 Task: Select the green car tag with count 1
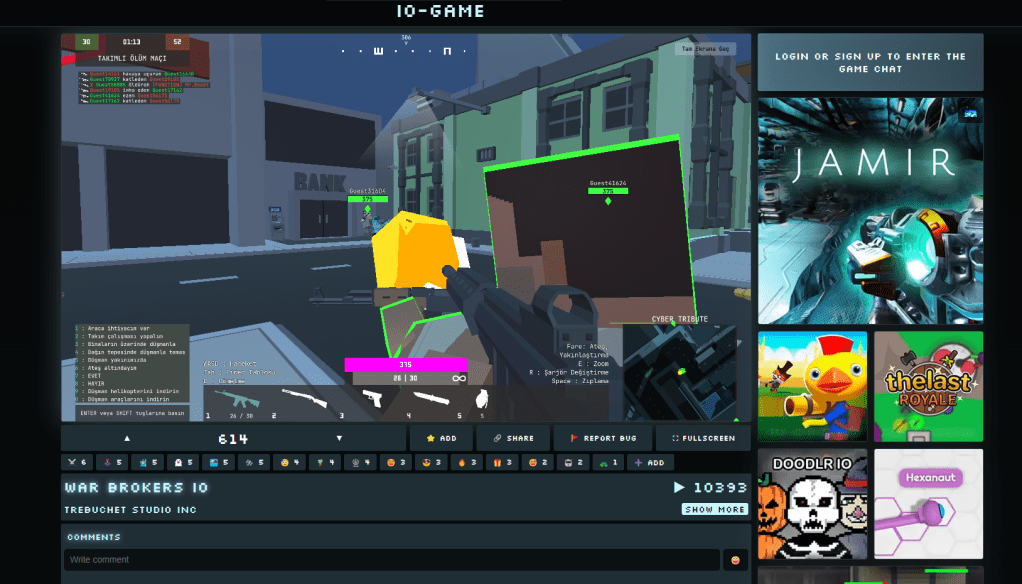607,463
